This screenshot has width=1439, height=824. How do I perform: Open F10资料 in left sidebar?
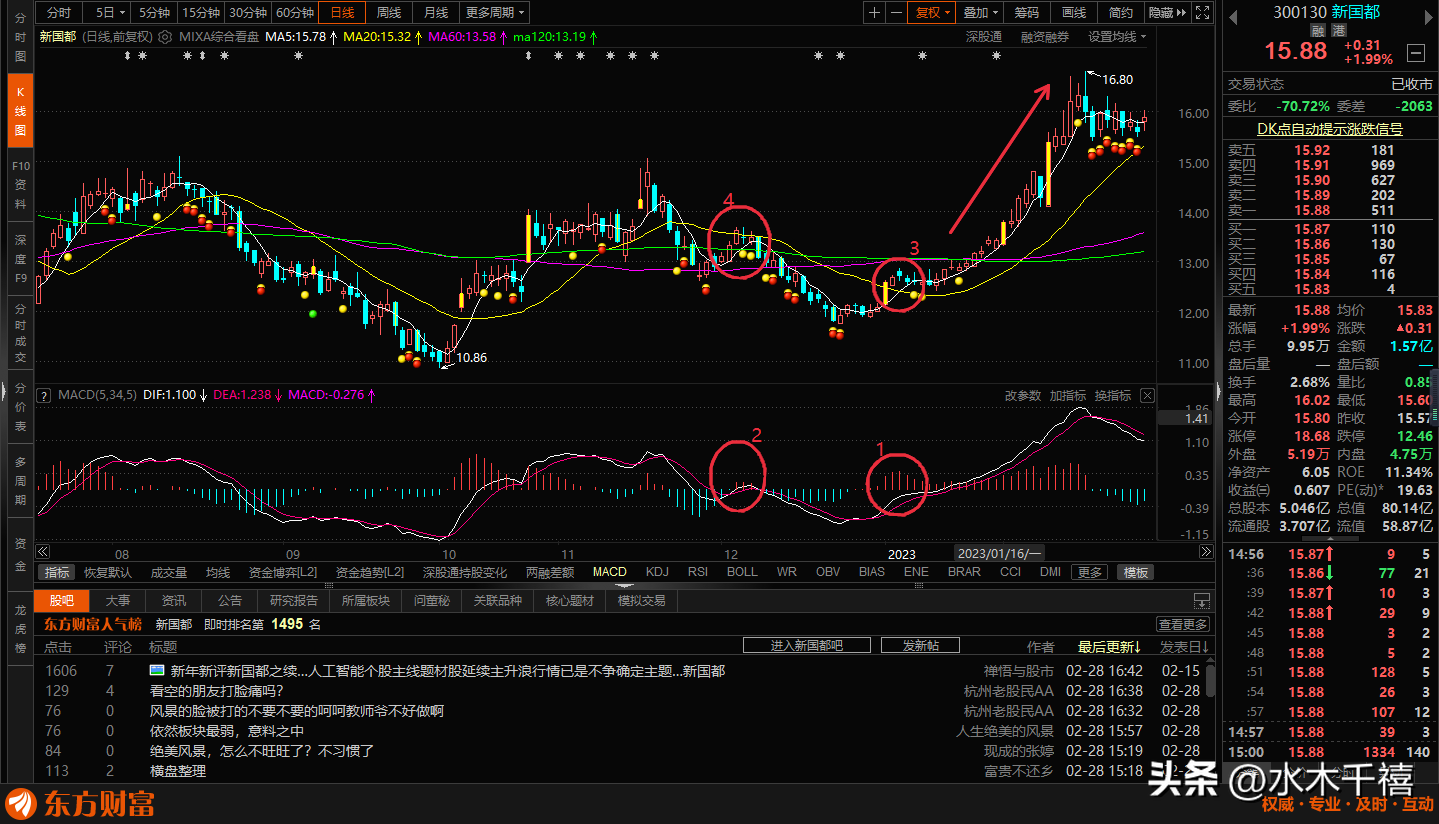tap(20, 185)
